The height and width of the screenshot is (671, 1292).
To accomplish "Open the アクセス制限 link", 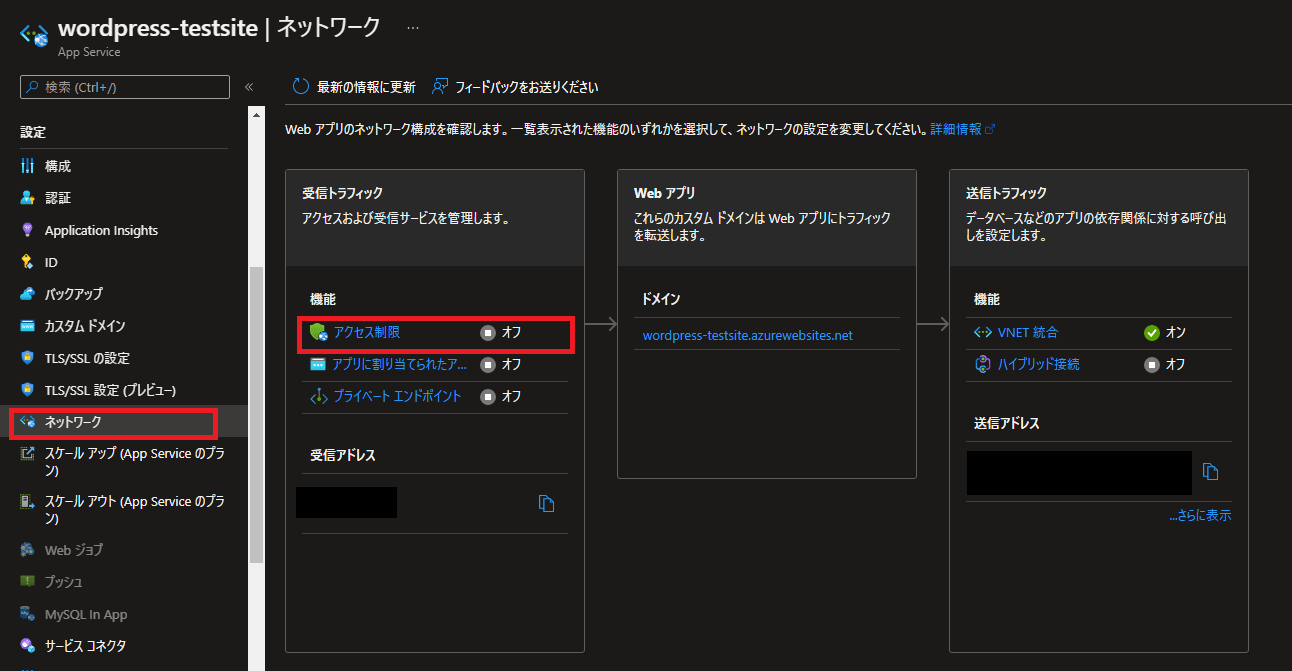I will coord(367,332).
